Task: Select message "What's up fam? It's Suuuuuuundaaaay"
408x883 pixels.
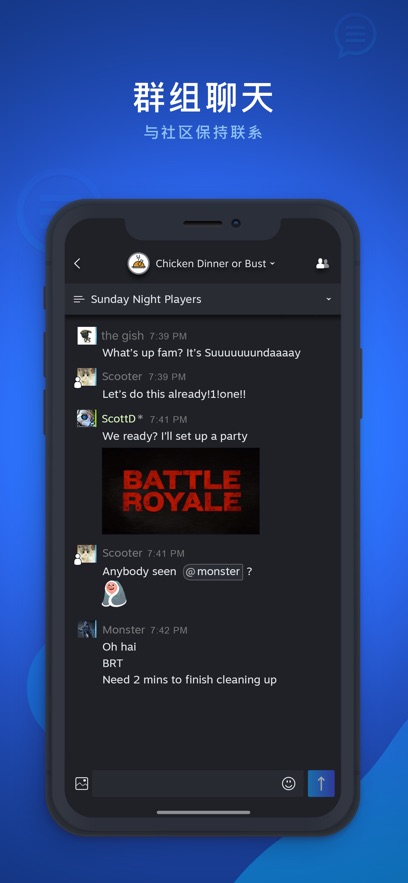Action: [x=201, y=353]
